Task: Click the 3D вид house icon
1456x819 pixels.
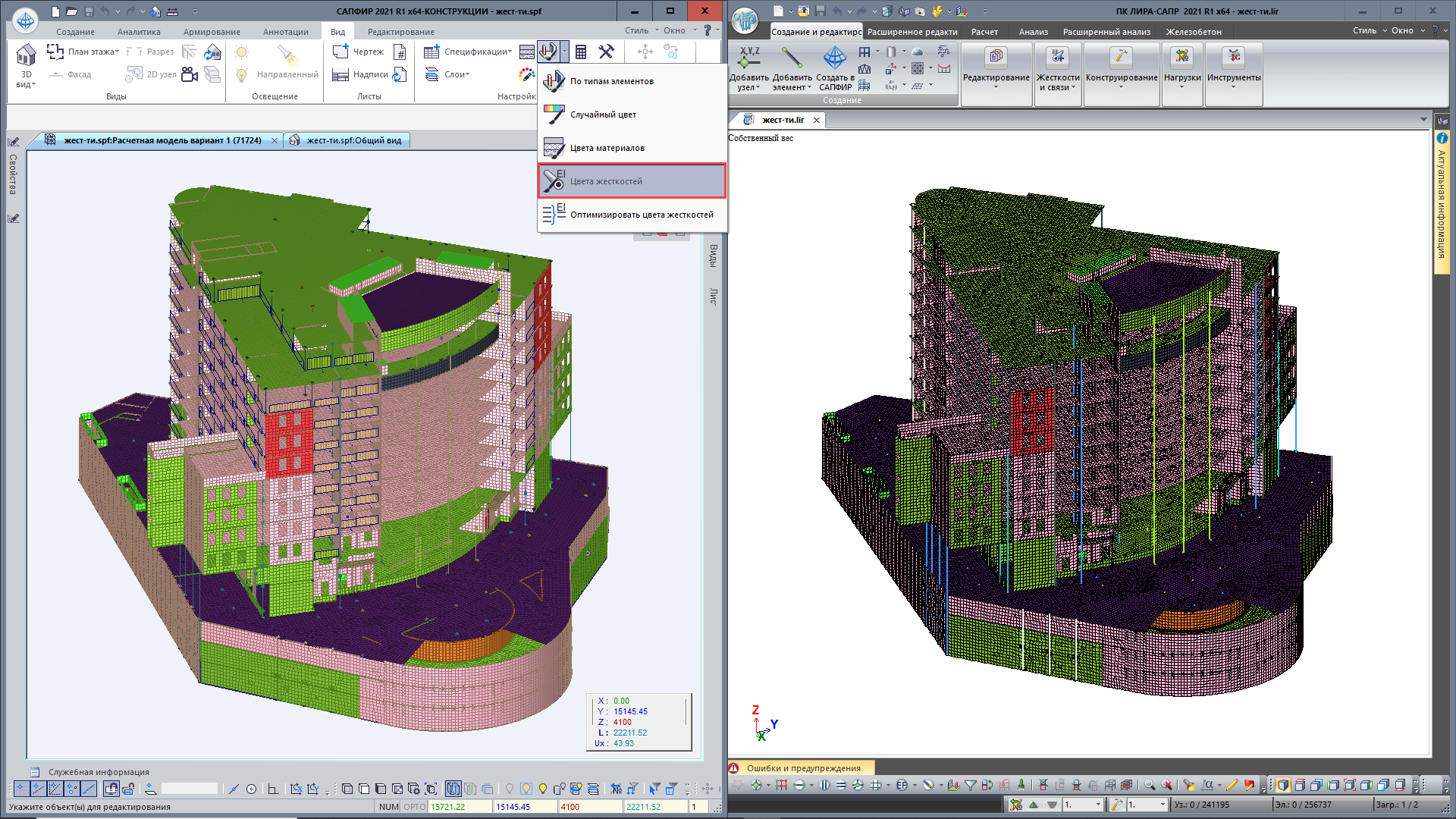Action: (x=26, y=55)
